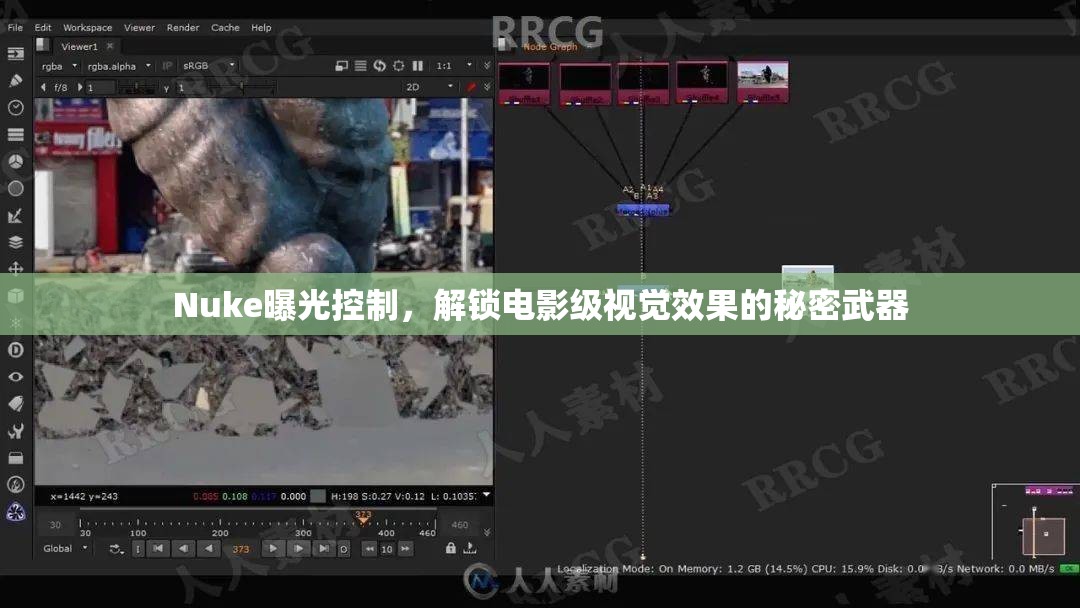Increase gain with right f-stop arrow
Image resolution: width=1080 pixels, height=608 pixels.
pos(80,87)
